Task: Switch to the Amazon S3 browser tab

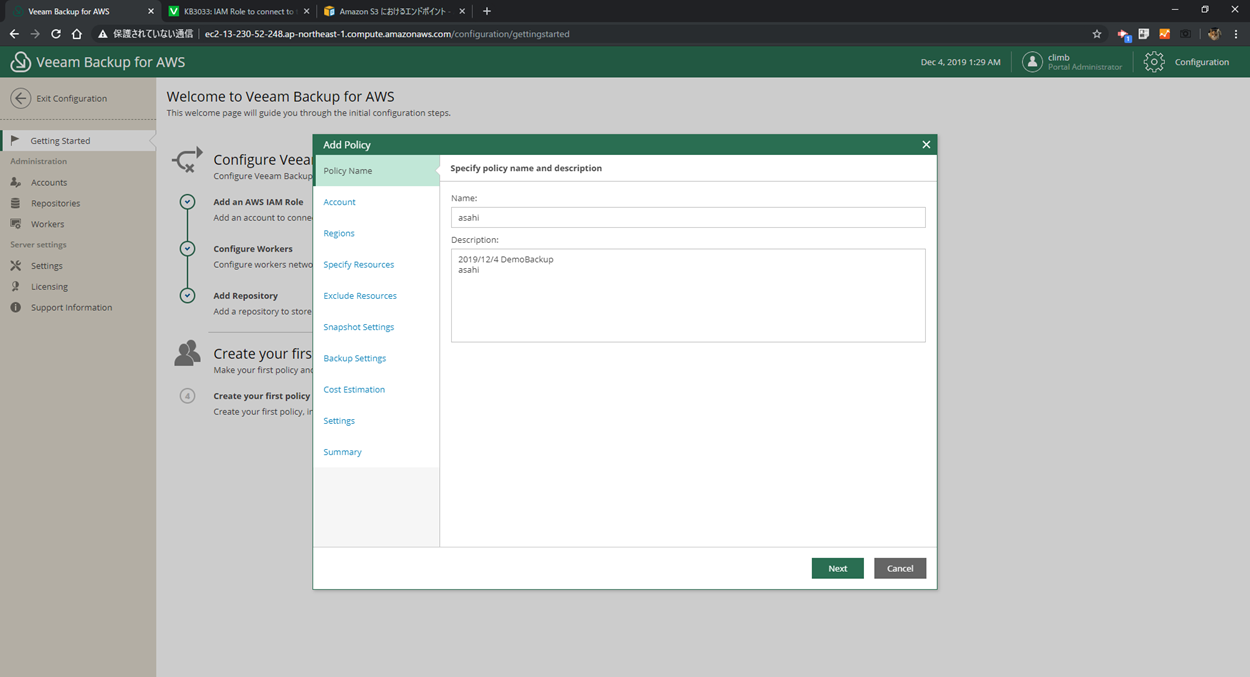Action: (x=393, y=11)
